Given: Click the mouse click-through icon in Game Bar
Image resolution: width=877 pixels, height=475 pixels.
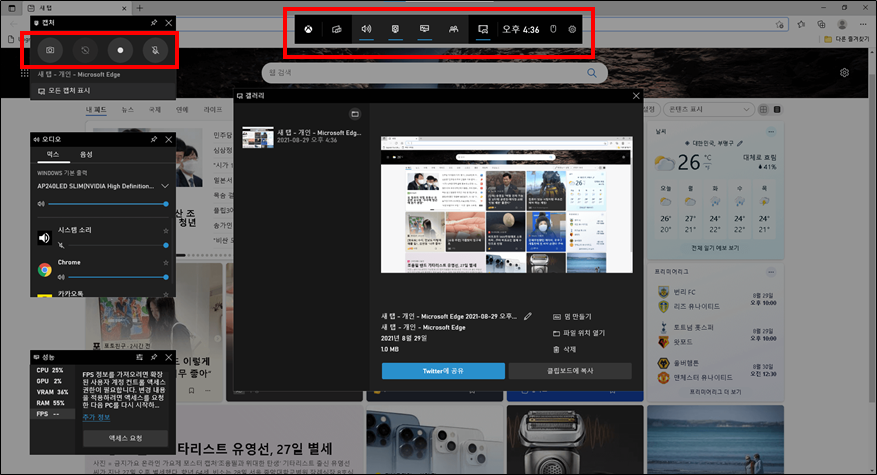Looking at the screenshot, I should [x=553, y=30].
